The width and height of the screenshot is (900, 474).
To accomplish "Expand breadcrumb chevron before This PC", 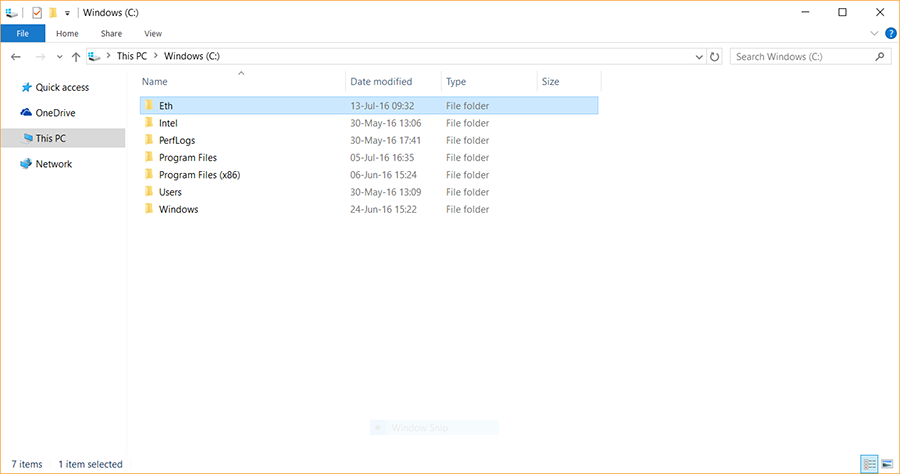I will [x=108, y=56].
